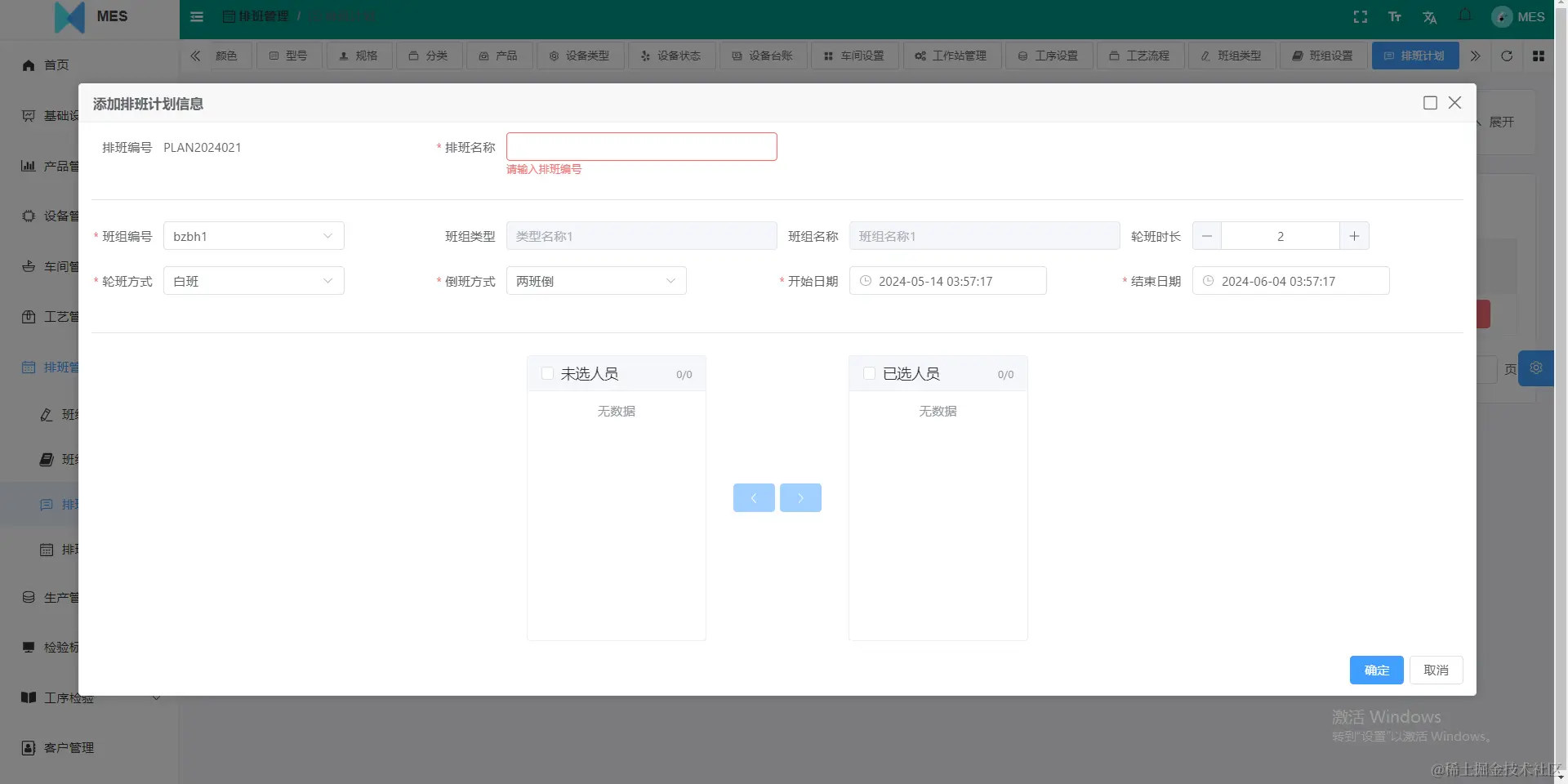Switch to the 工艺流程 tab

pyautogui.click(x=1141, y=56)
